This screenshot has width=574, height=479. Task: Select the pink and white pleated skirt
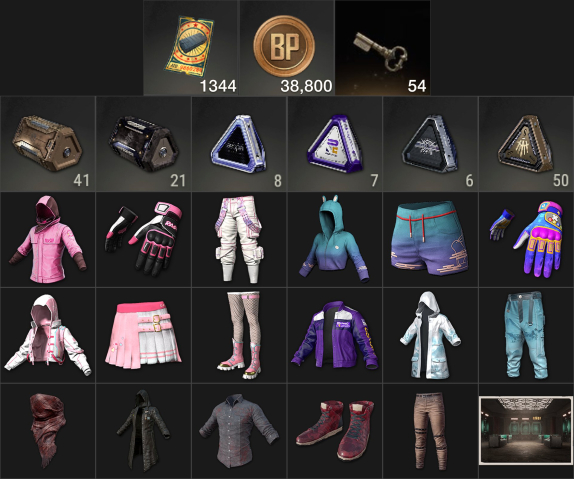click(144, 335)
